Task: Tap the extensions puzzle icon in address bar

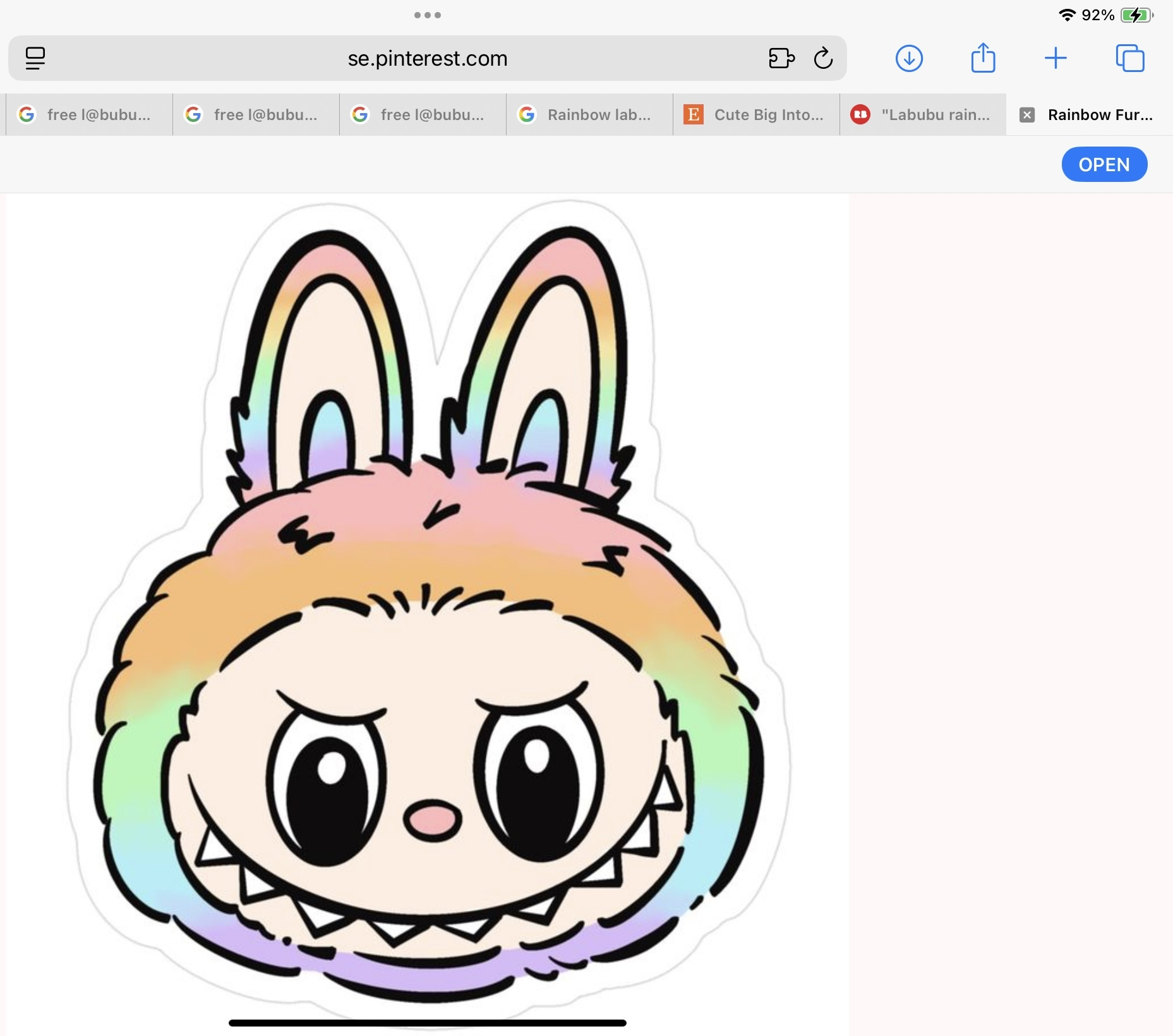Action: coord(781,58)
